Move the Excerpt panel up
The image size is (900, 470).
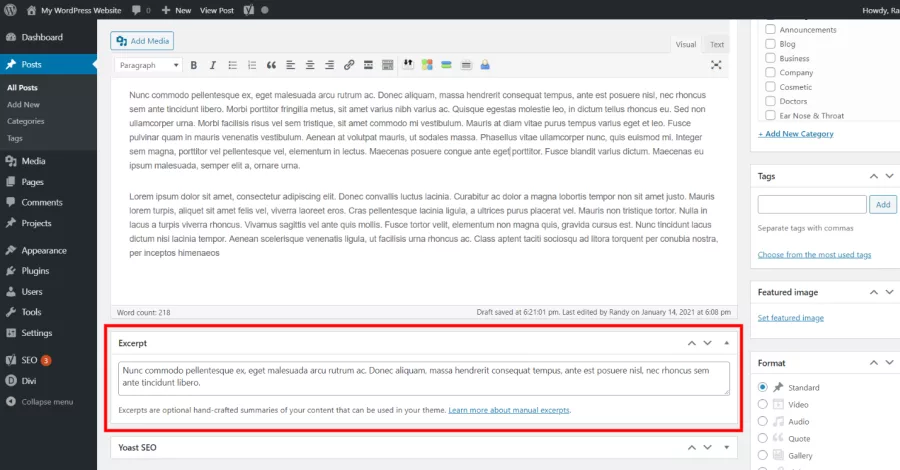click(x=692, y=343)
